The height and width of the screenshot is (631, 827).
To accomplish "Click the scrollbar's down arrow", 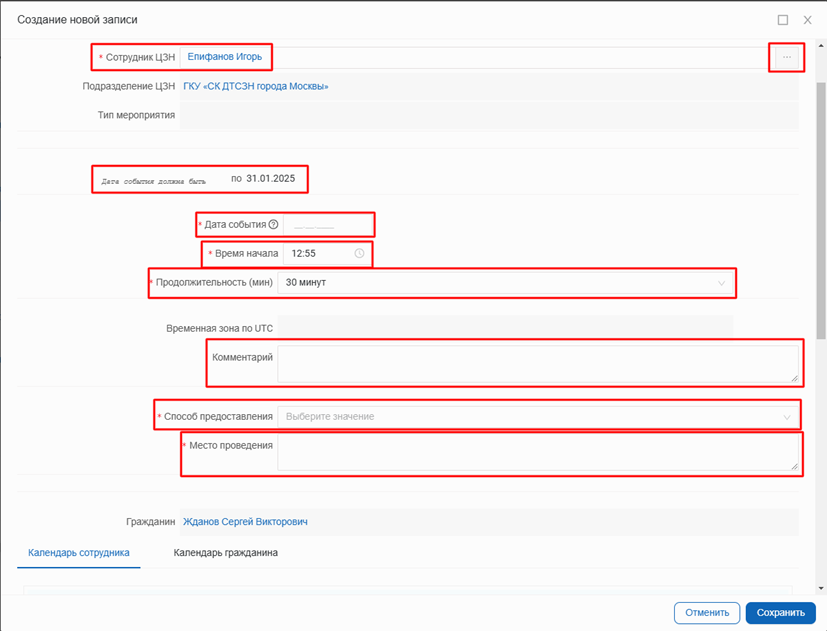I will [821, 588].
